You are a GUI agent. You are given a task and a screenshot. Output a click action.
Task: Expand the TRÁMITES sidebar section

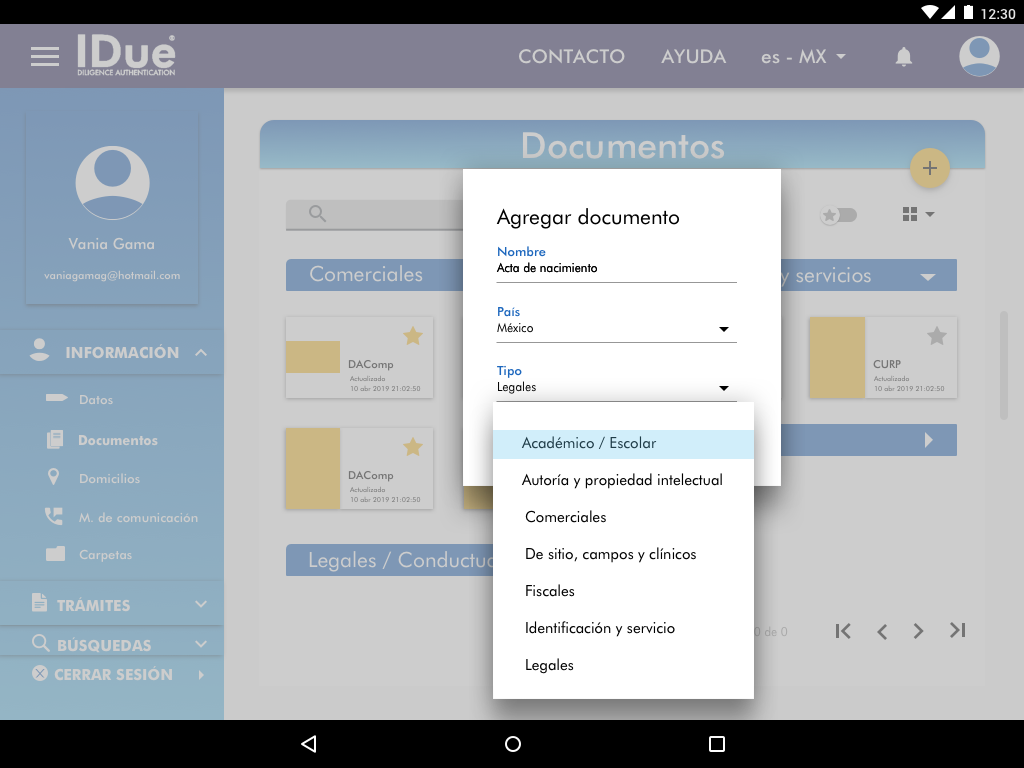pos(118,605)
